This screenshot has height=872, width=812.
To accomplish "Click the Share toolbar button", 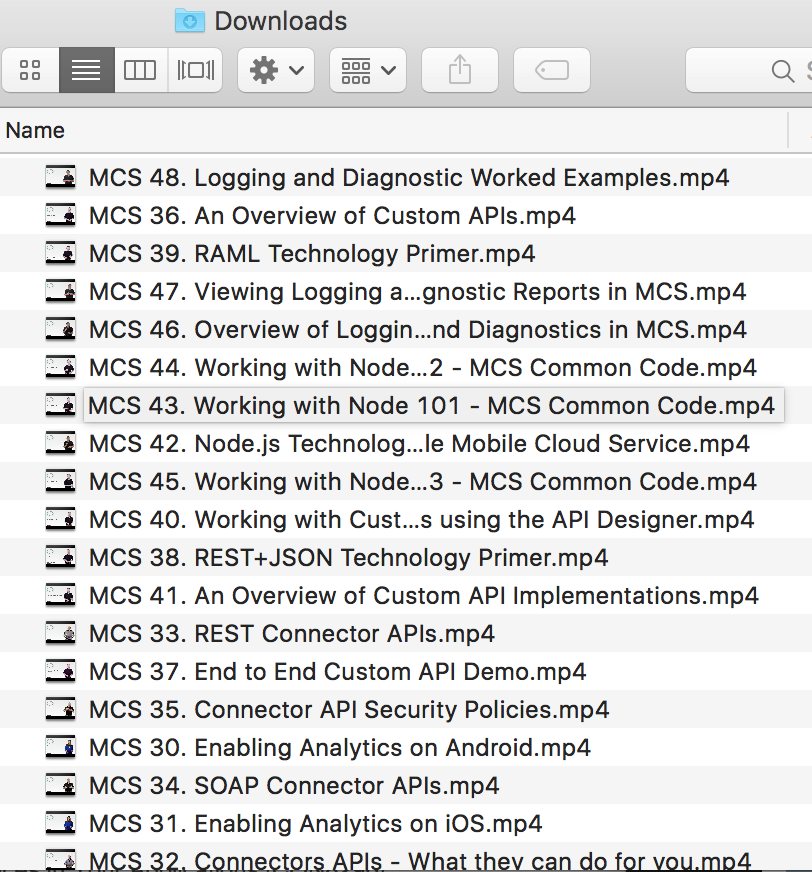I will click(460, 70).
